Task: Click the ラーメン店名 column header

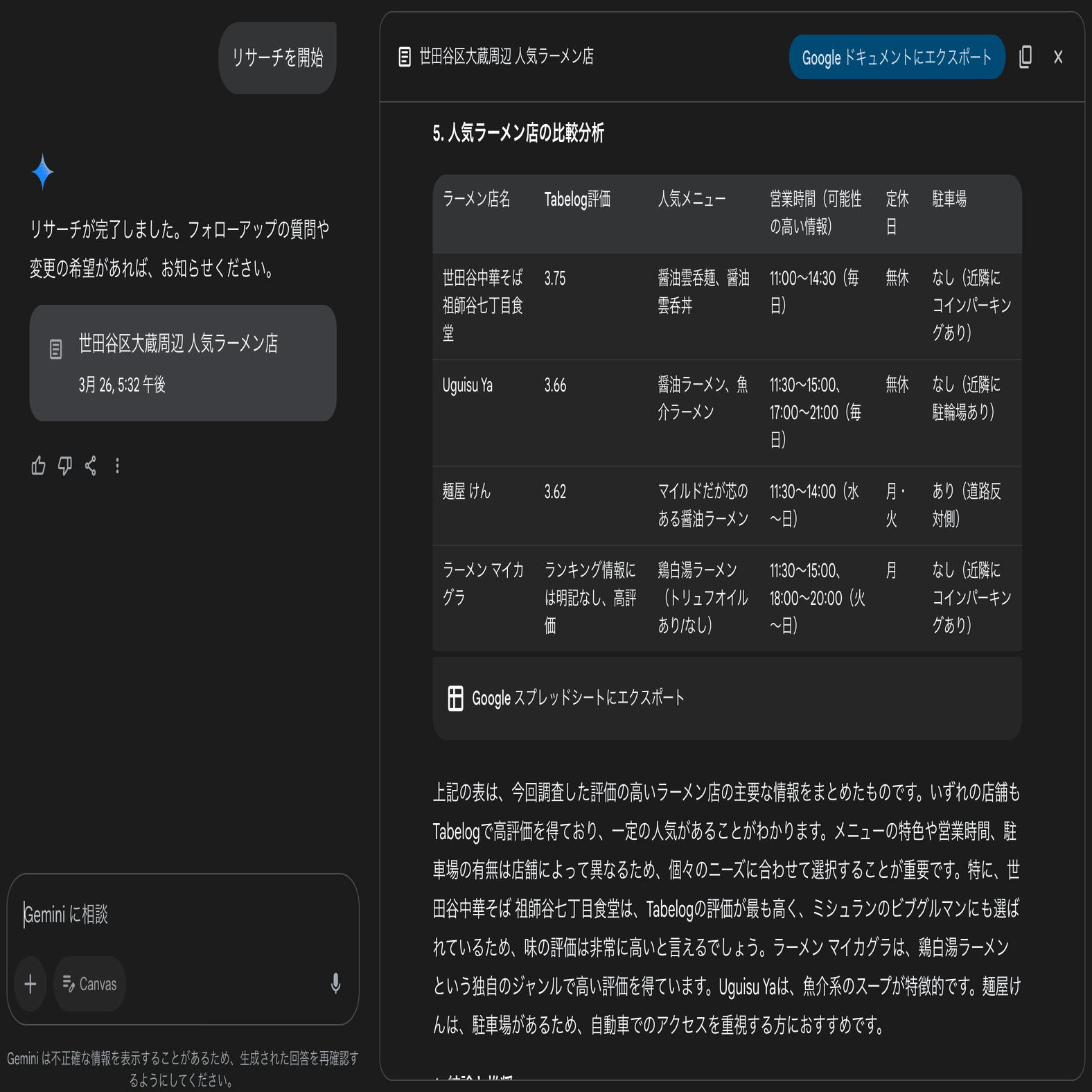Action: [477, 200]
